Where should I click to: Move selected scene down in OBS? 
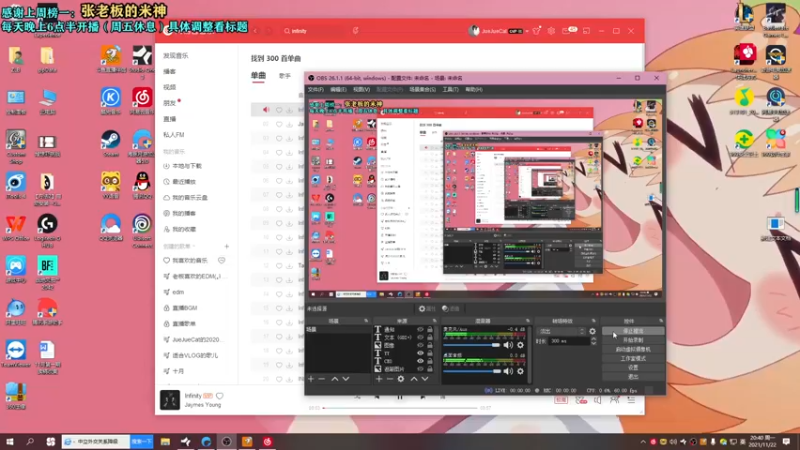click(346, 379)
